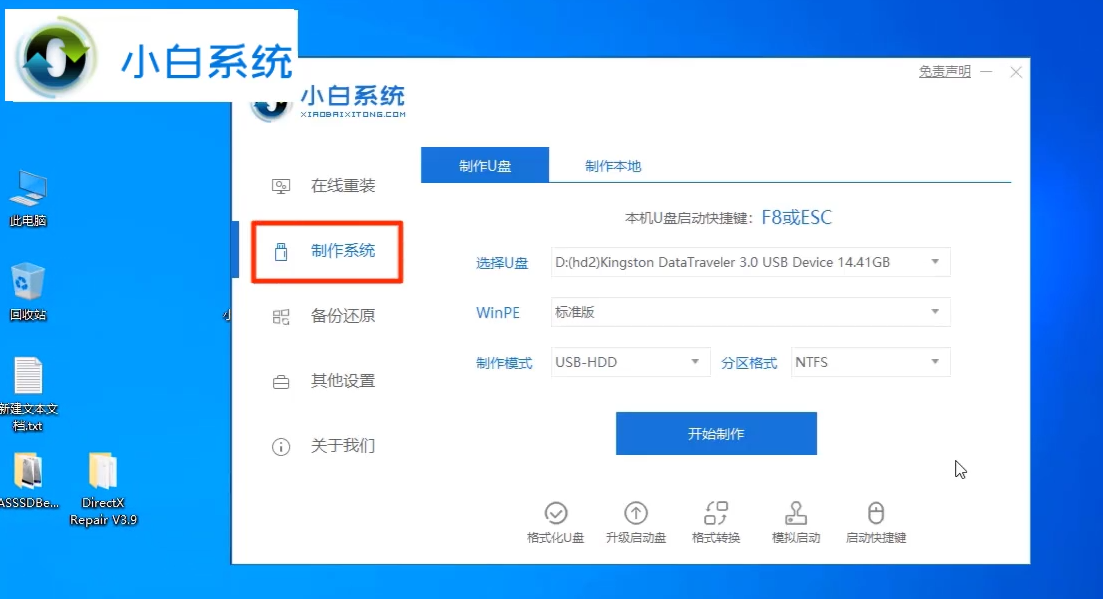Open 此电脑 desktop icon

pyautogui.click(x=28, y=198)
